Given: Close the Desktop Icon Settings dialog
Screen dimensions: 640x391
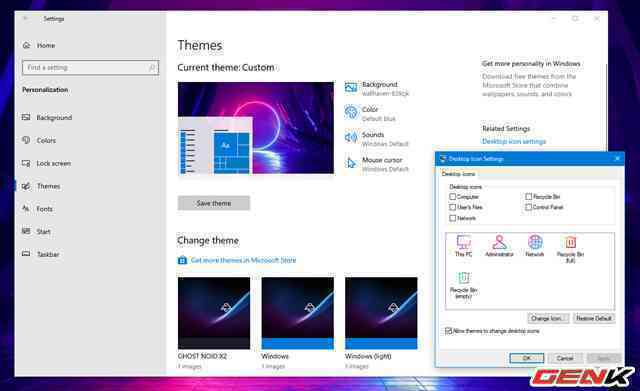Looking at the screenshot, I should point(617,158).
